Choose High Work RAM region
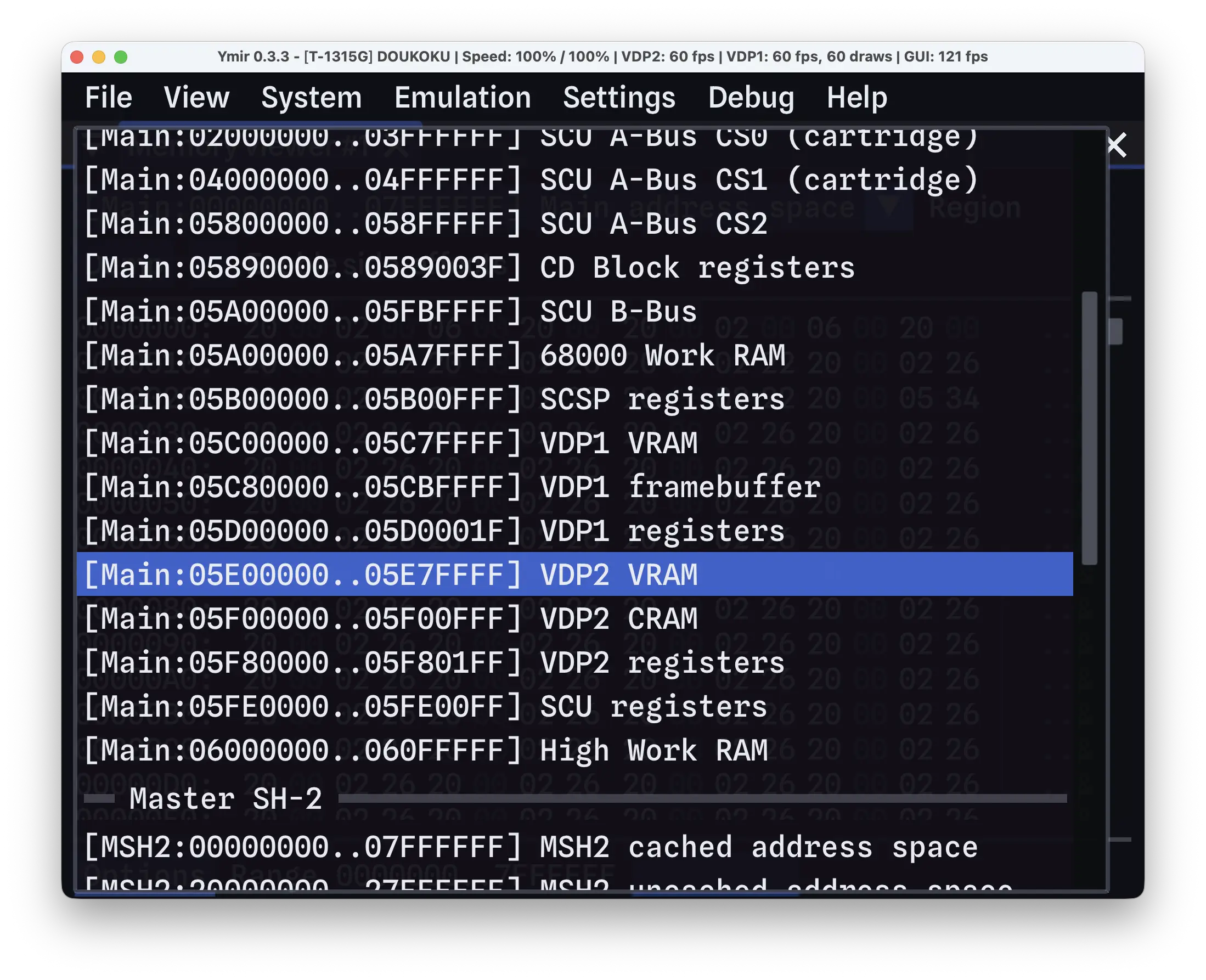The width and height of the screenshot is (1206, 980). [x=574, y=750]
